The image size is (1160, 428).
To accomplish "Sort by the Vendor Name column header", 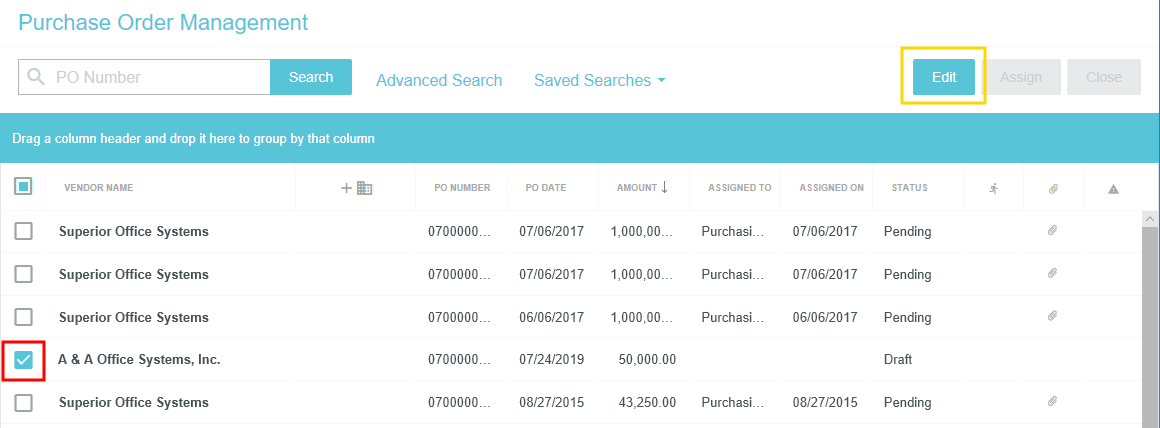I will click(x=98, y=188).
